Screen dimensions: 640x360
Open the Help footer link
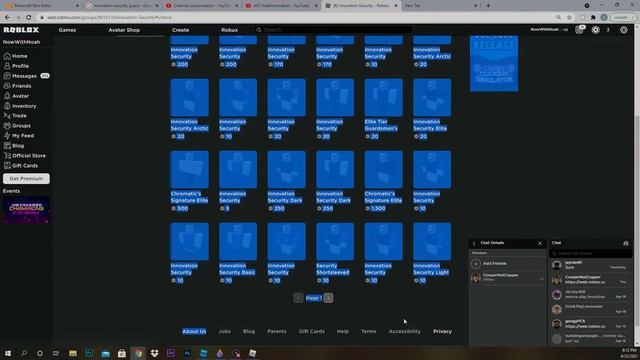pyautogui.click(x=342, y=331)
